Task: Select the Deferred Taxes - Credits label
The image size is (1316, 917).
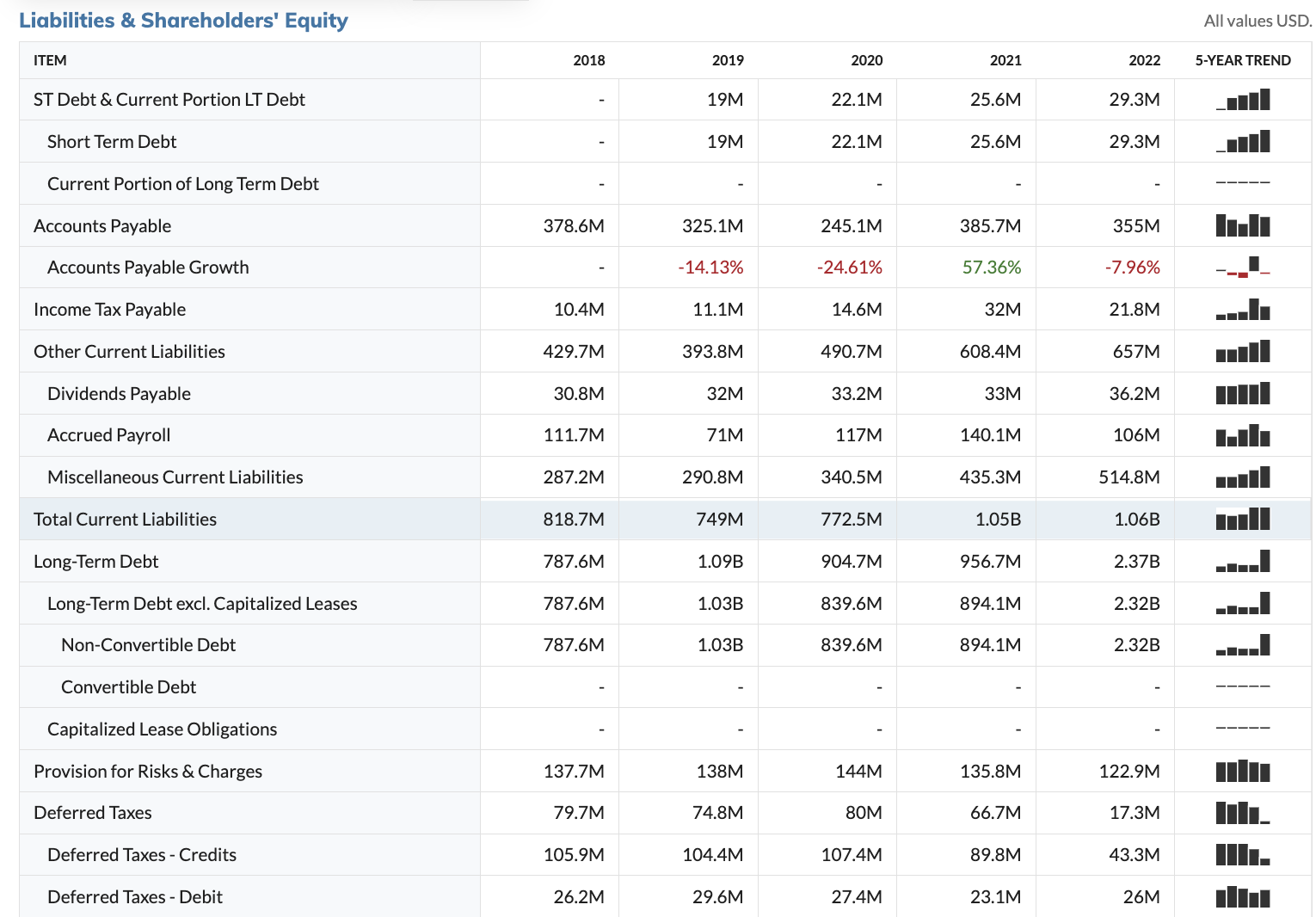Action: (142, 855)
